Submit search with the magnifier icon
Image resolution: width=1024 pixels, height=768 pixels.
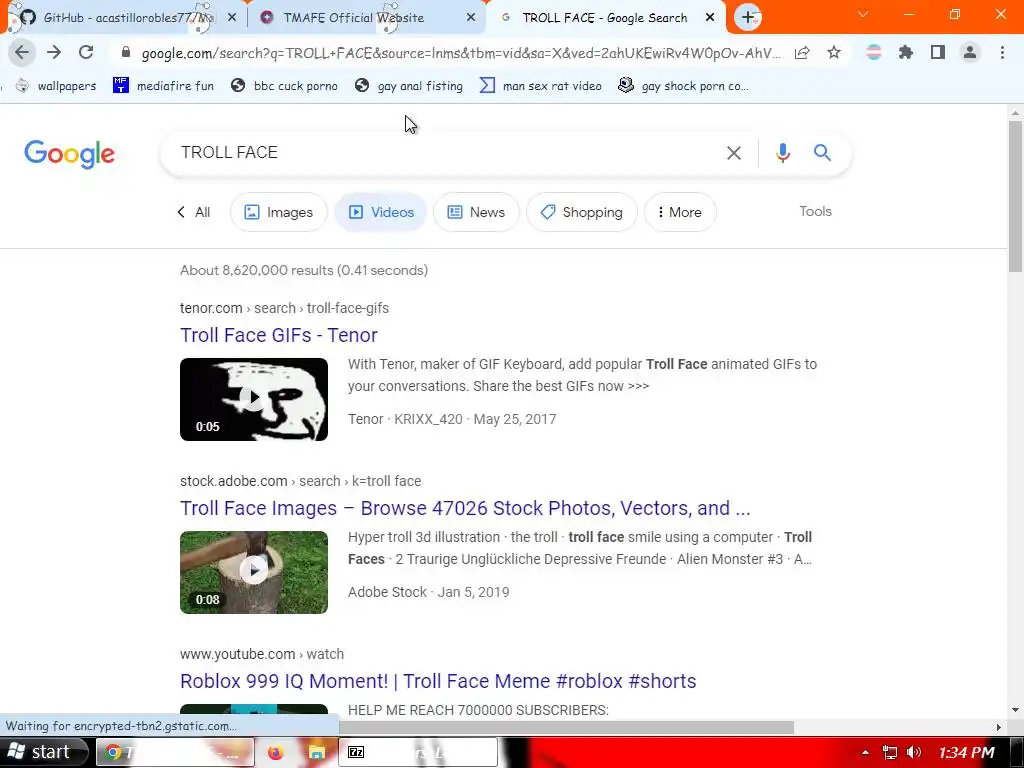[822, 153]
